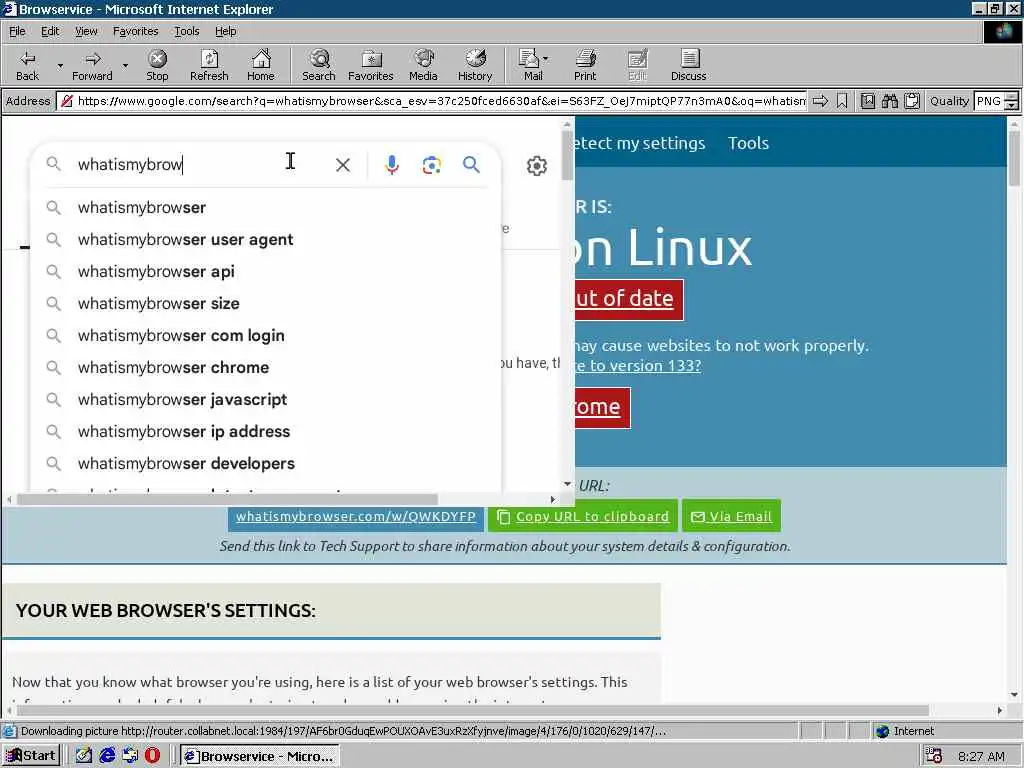Click the system tray scheduler icon
Viewport: 1024px width, 768px height.
[x=934, y=756]
